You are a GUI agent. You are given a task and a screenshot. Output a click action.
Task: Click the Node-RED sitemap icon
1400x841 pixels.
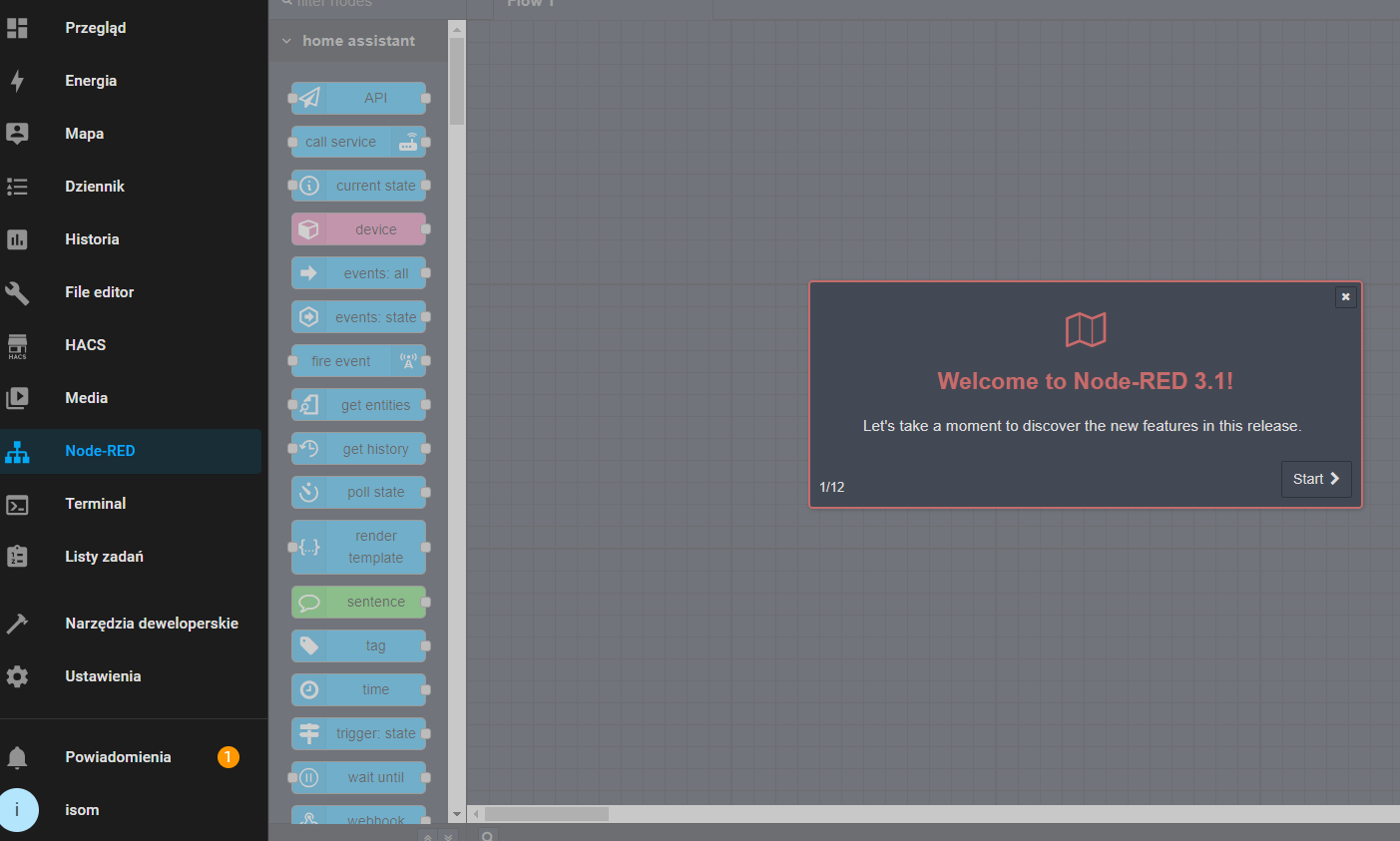pyautogui.click(x=17, y=451)
